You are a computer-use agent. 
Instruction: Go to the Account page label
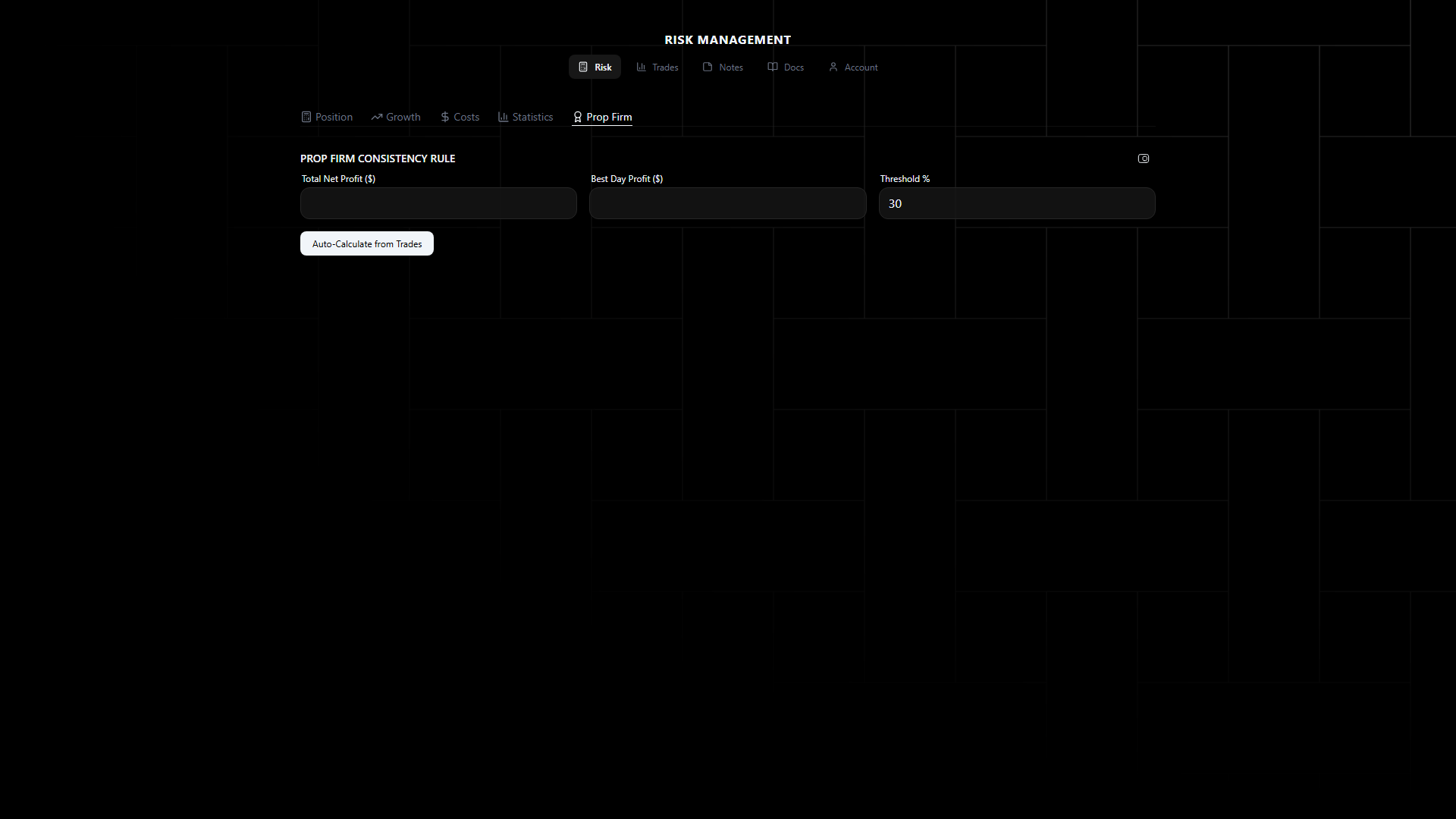click(861, 67)
